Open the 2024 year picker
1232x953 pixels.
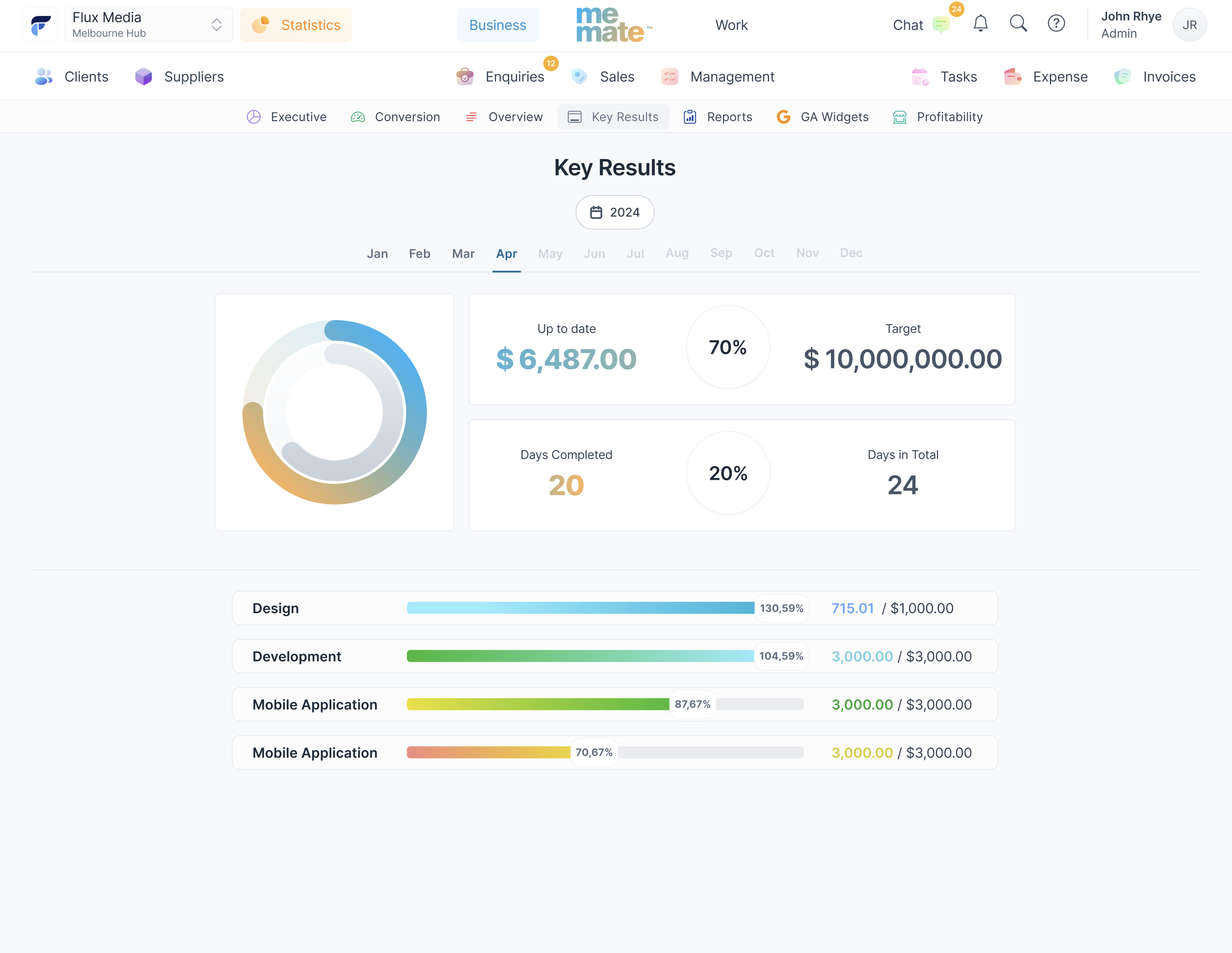pyautogui.click(x=614, y=213)
